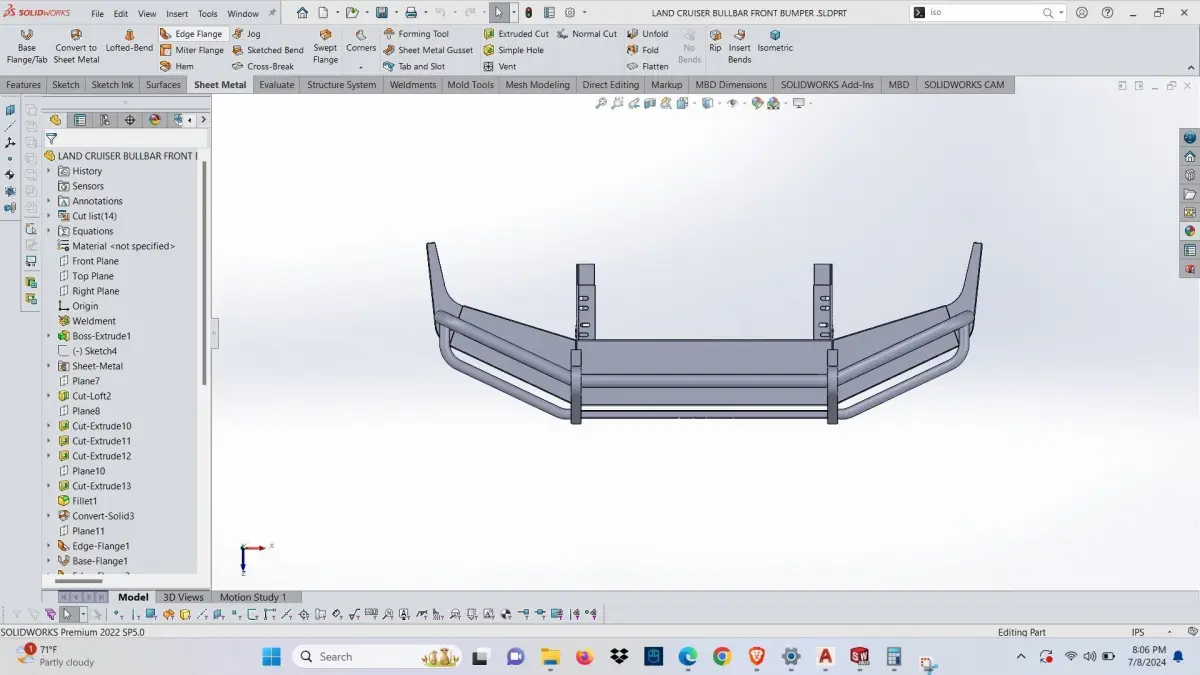This screenshot has height=675, width=1200.
Task: Switch to Isometric view
Action: 775,40
